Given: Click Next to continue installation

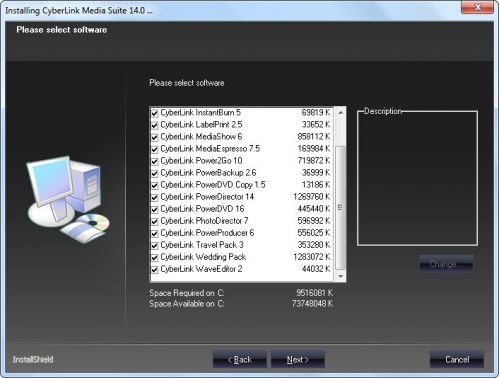Looking at the screenshot, I should click(x=298, y=359).
